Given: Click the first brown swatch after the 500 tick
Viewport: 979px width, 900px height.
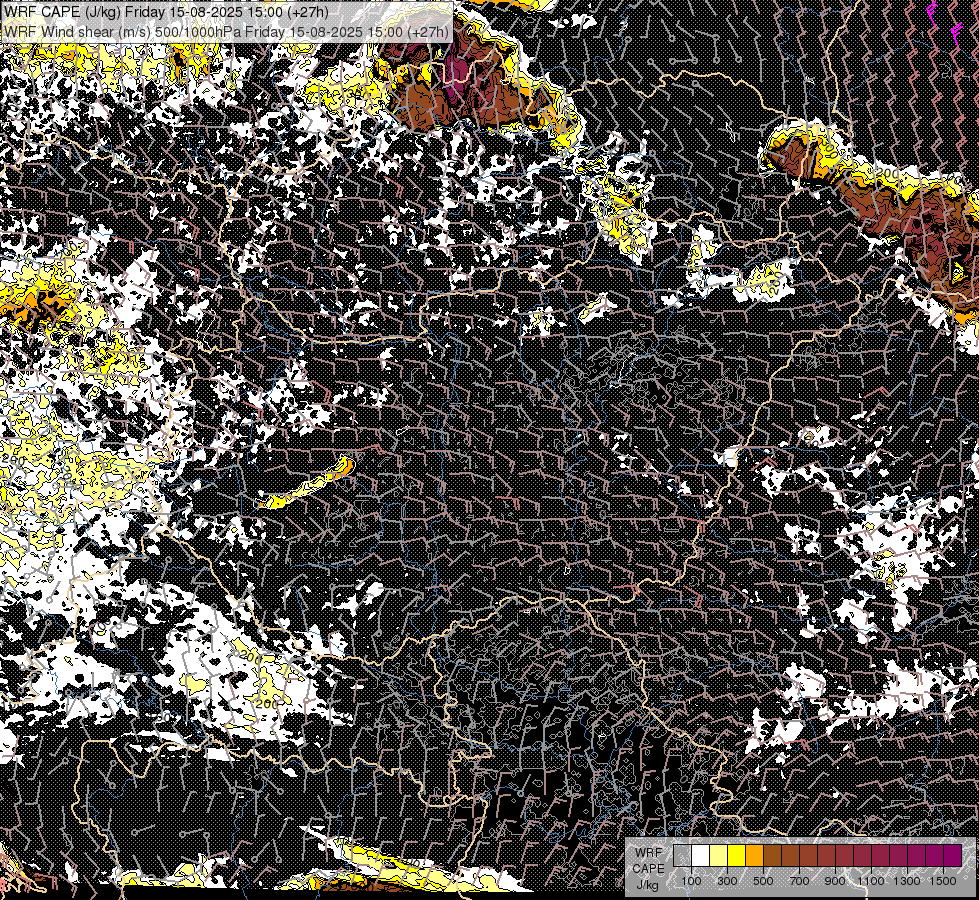Looking at the screenshot, I should pos(772,856).
